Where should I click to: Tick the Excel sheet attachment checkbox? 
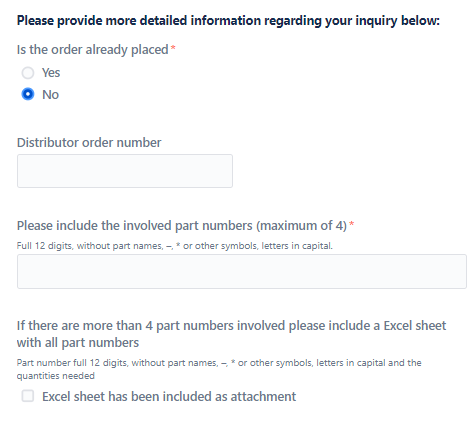(28, 396)
